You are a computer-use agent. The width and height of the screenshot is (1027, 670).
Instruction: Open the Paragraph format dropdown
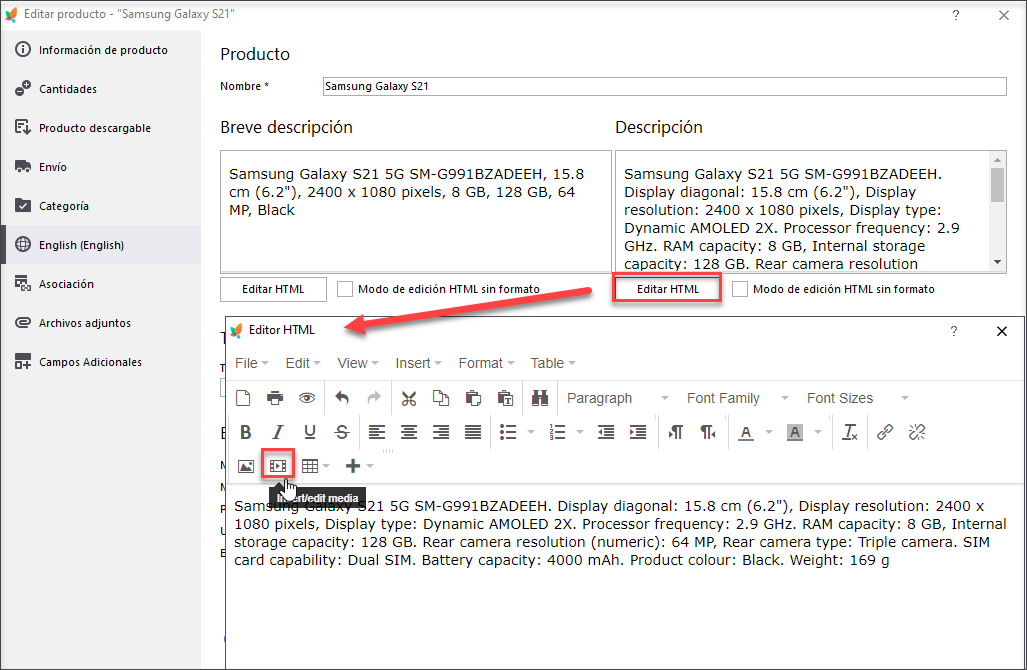617,398
